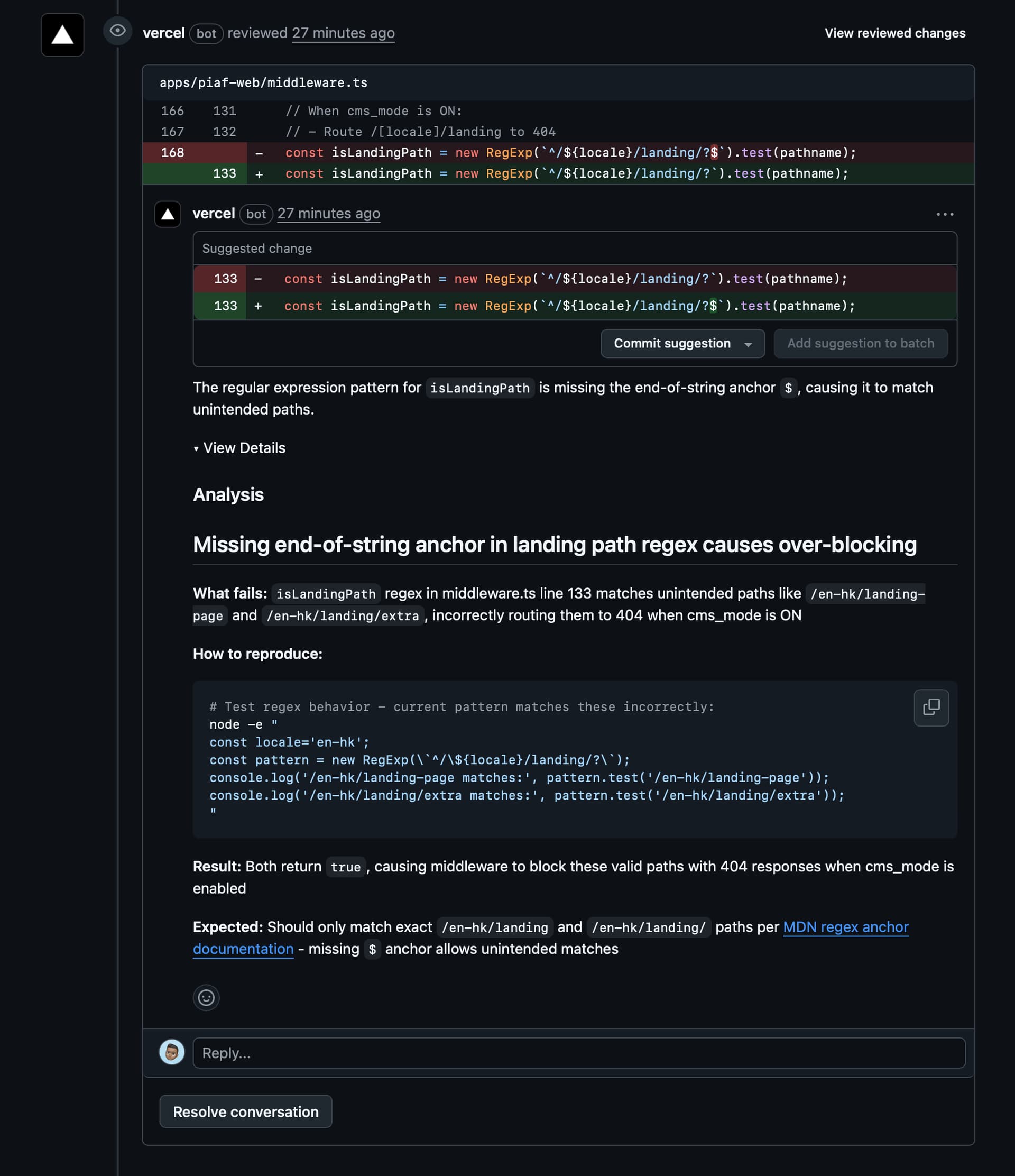
Task: Add an emoji reaction to comment
Action: point(206,997)
